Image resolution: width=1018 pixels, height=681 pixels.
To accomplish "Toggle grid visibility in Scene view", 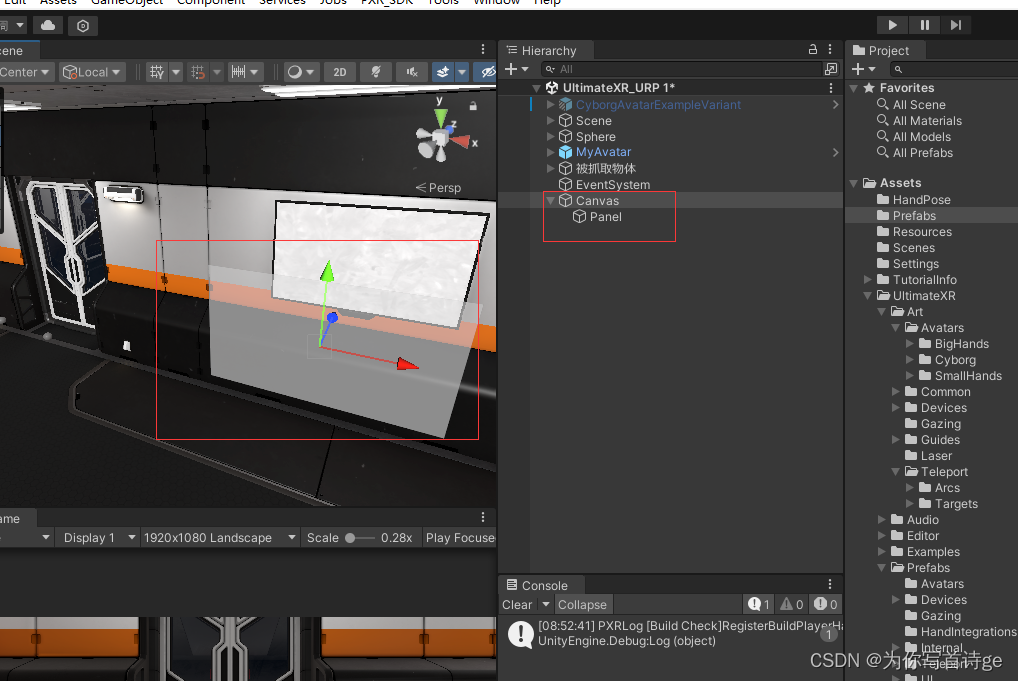I will coord(157,72).
